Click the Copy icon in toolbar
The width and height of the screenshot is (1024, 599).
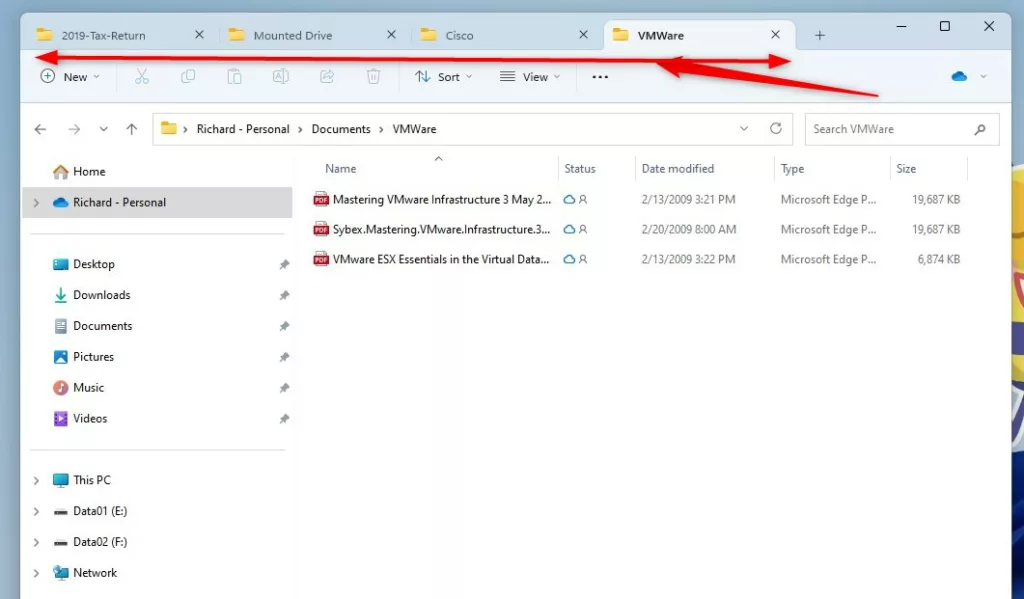[188, 77]
